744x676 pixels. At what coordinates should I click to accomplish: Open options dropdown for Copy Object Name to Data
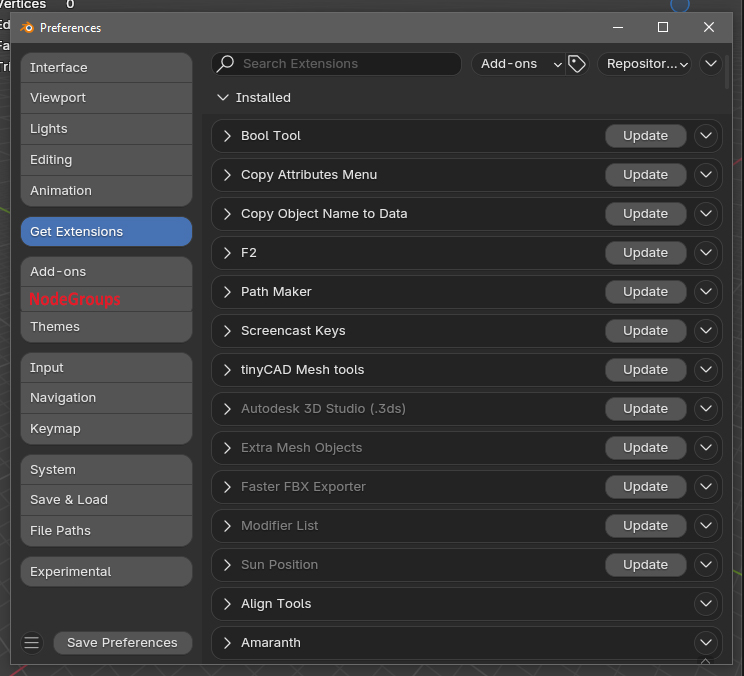point(706,213)
